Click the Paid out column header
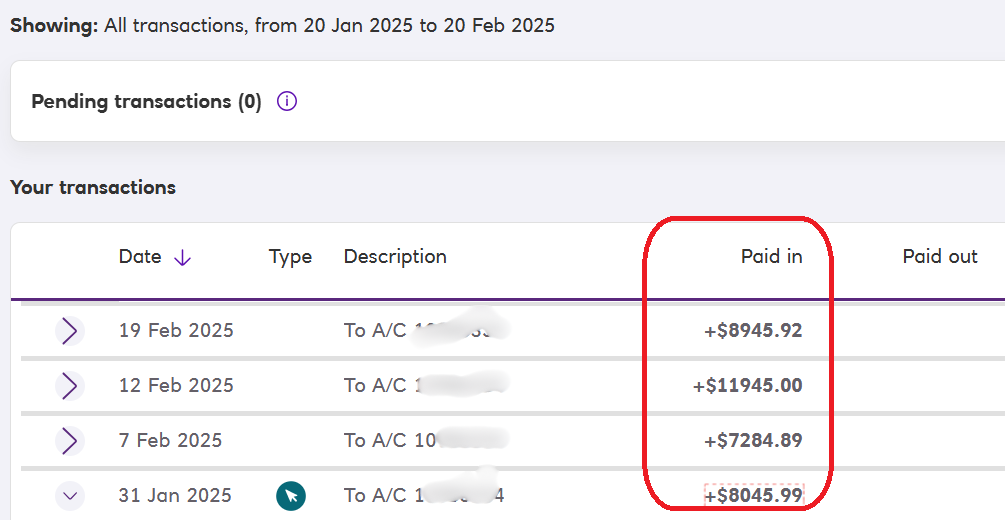 click(x=939, y=257)
